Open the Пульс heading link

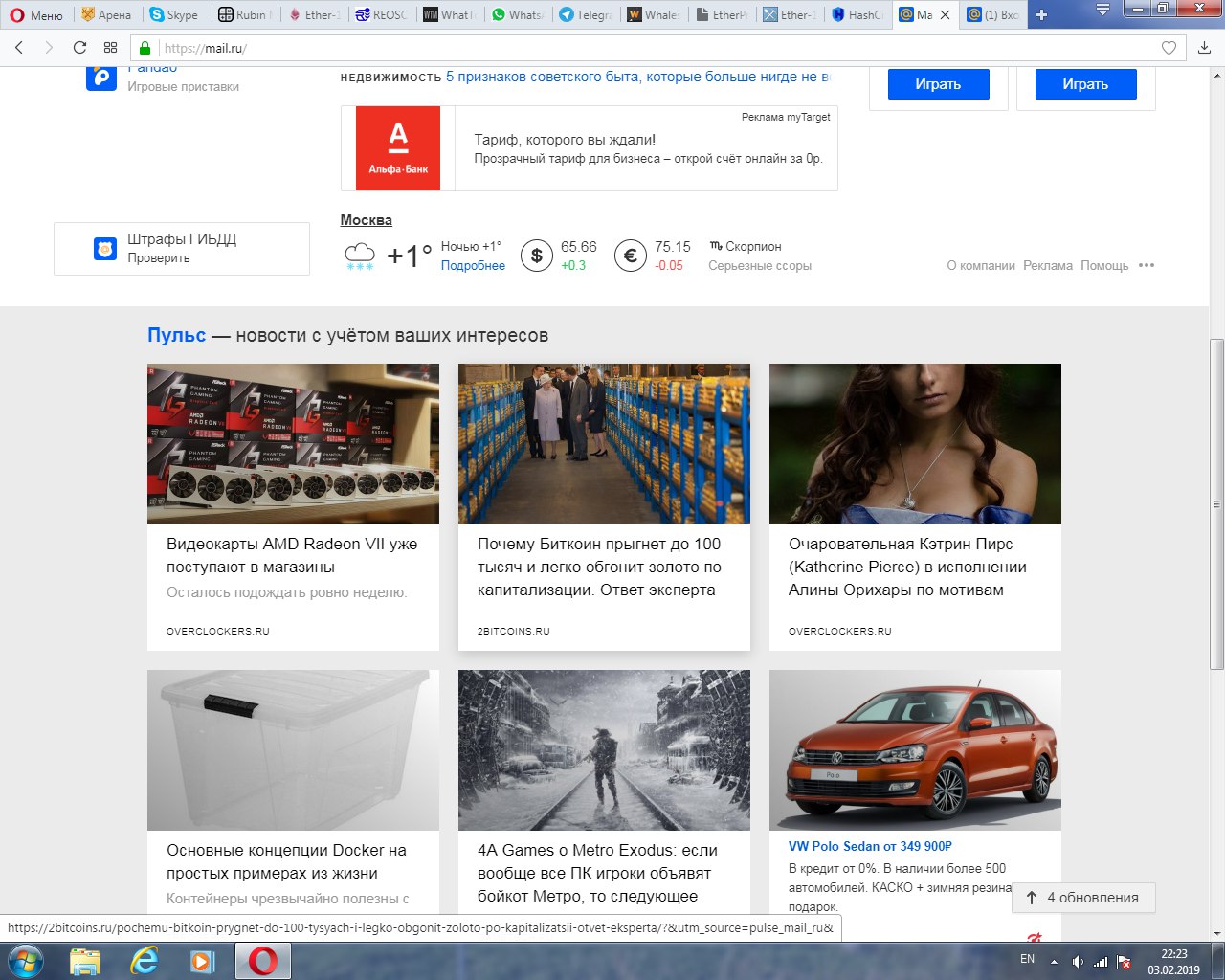pos(176,335)
